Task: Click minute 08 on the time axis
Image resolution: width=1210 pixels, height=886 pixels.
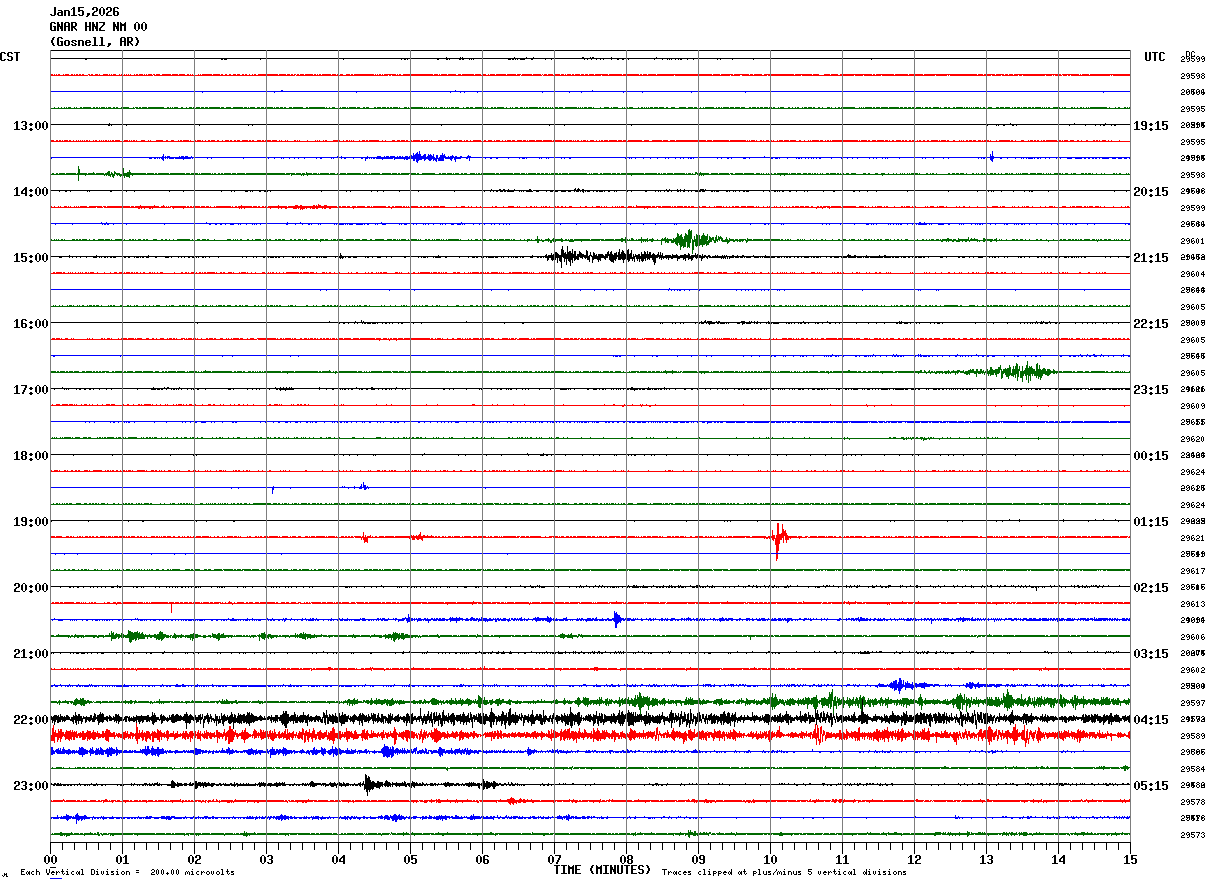Action: (x=626, y=859)
